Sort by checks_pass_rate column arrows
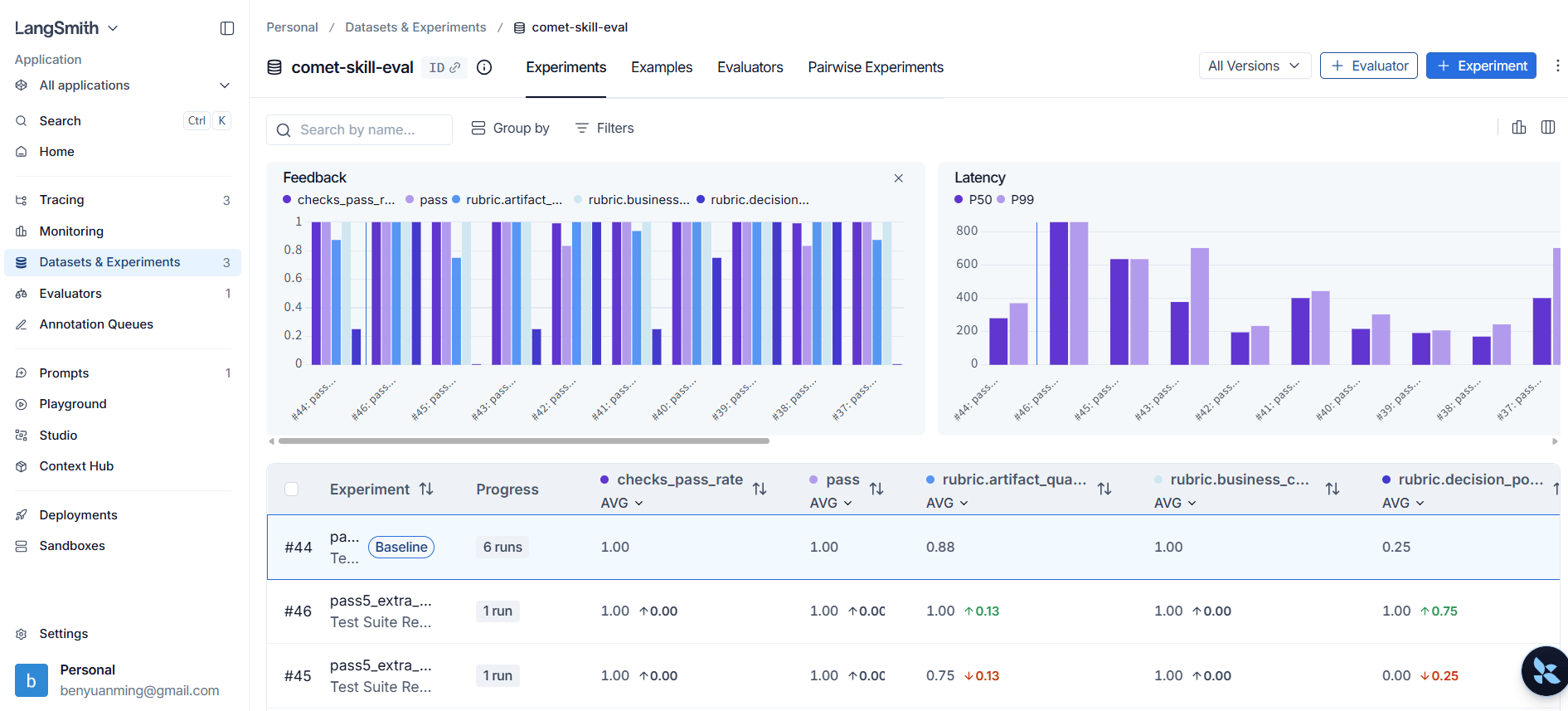This screenshot has width=1568, height=711. pyautogui.click(x=760, y=489)
